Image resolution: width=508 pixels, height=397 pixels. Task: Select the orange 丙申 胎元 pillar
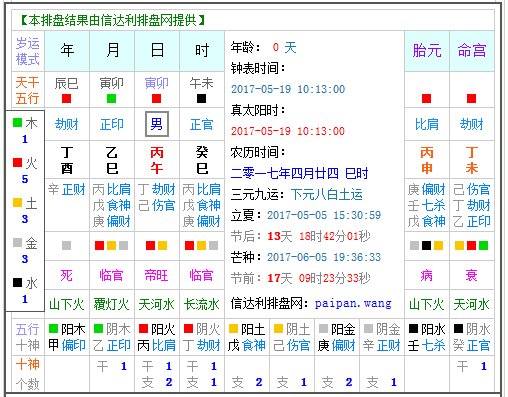pyautogui.click(x=427, y=160)
